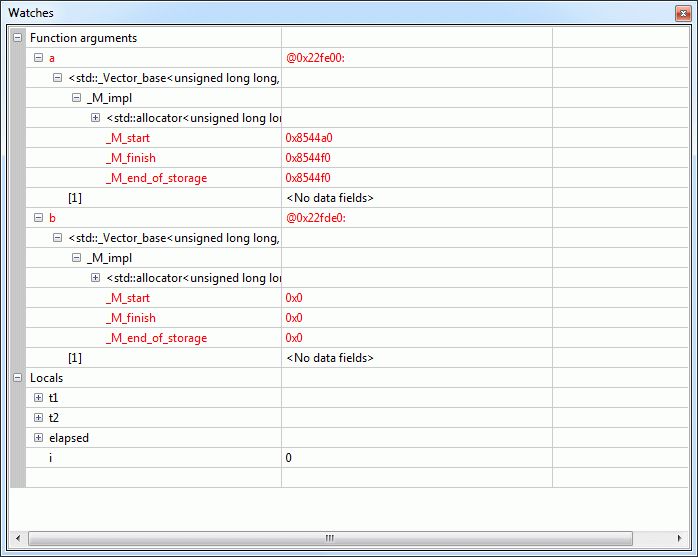Select the _M_finish row with value 0x8544f0
This screenshot has width=698, height=557.
pos(130,158)
